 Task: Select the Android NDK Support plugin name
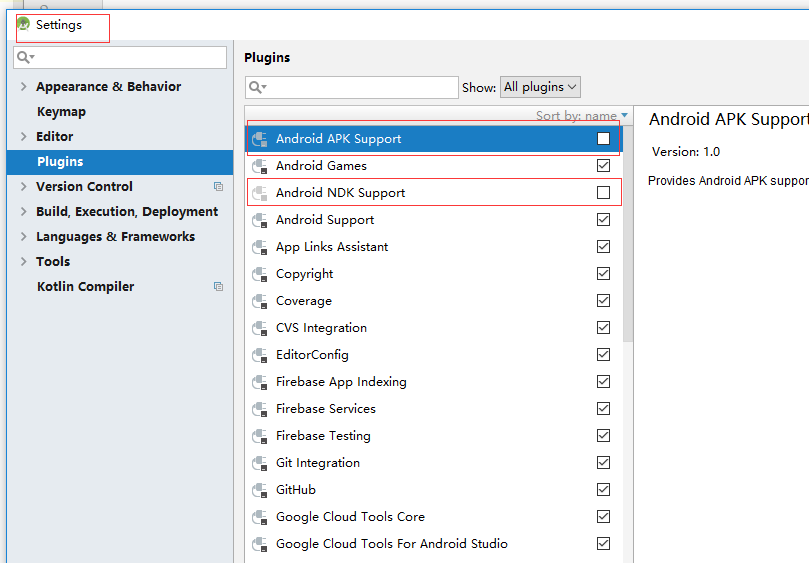point(341,193)
